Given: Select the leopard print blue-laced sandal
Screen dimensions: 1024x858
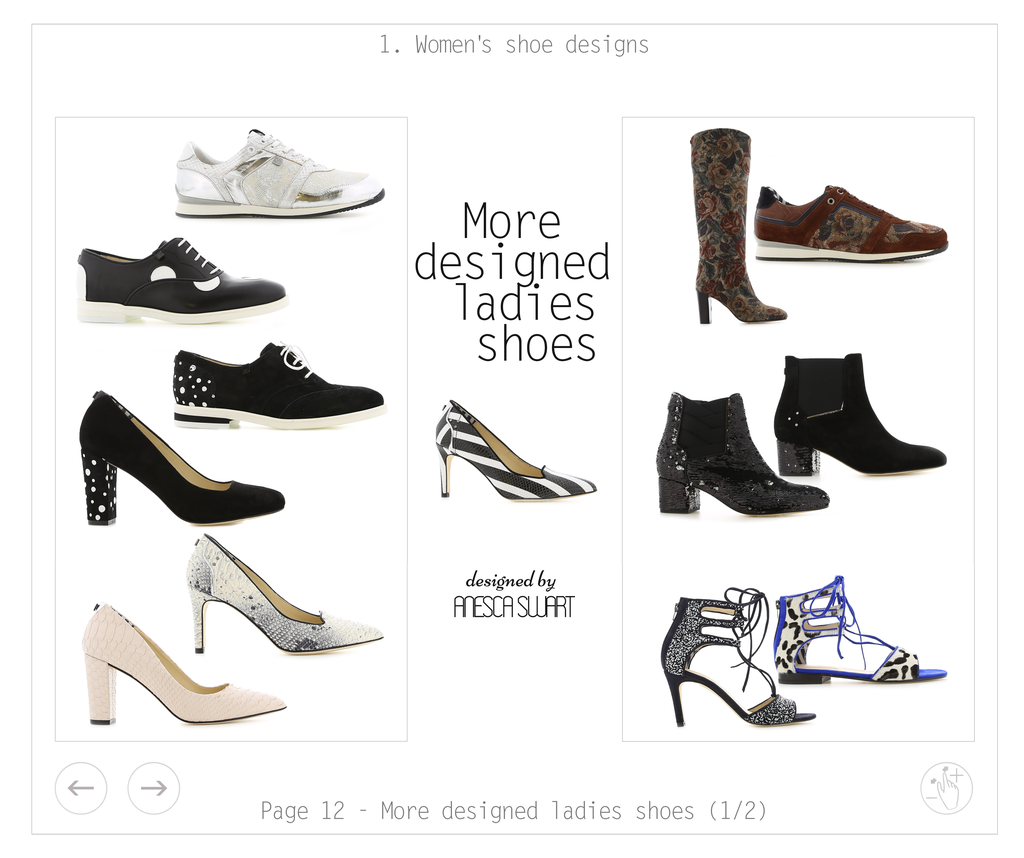Looking at the screenshot, I should click(860, 630).
